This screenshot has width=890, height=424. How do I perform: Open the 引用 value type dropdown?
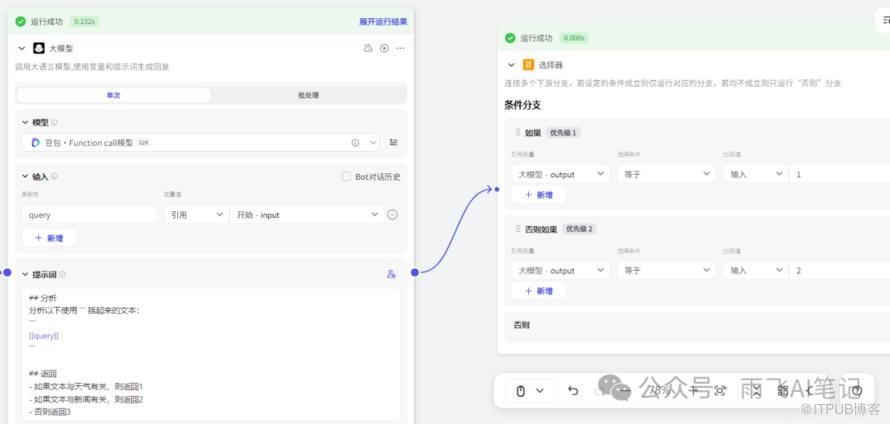pyautogui.click(x=196, y=215)
